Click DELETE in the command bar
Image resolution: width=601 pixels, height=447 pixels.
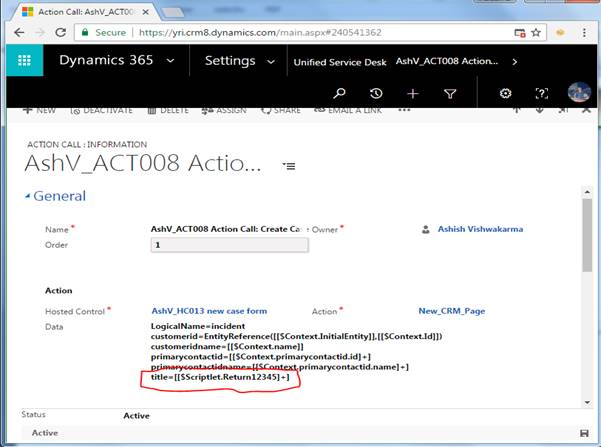(168, 110)
